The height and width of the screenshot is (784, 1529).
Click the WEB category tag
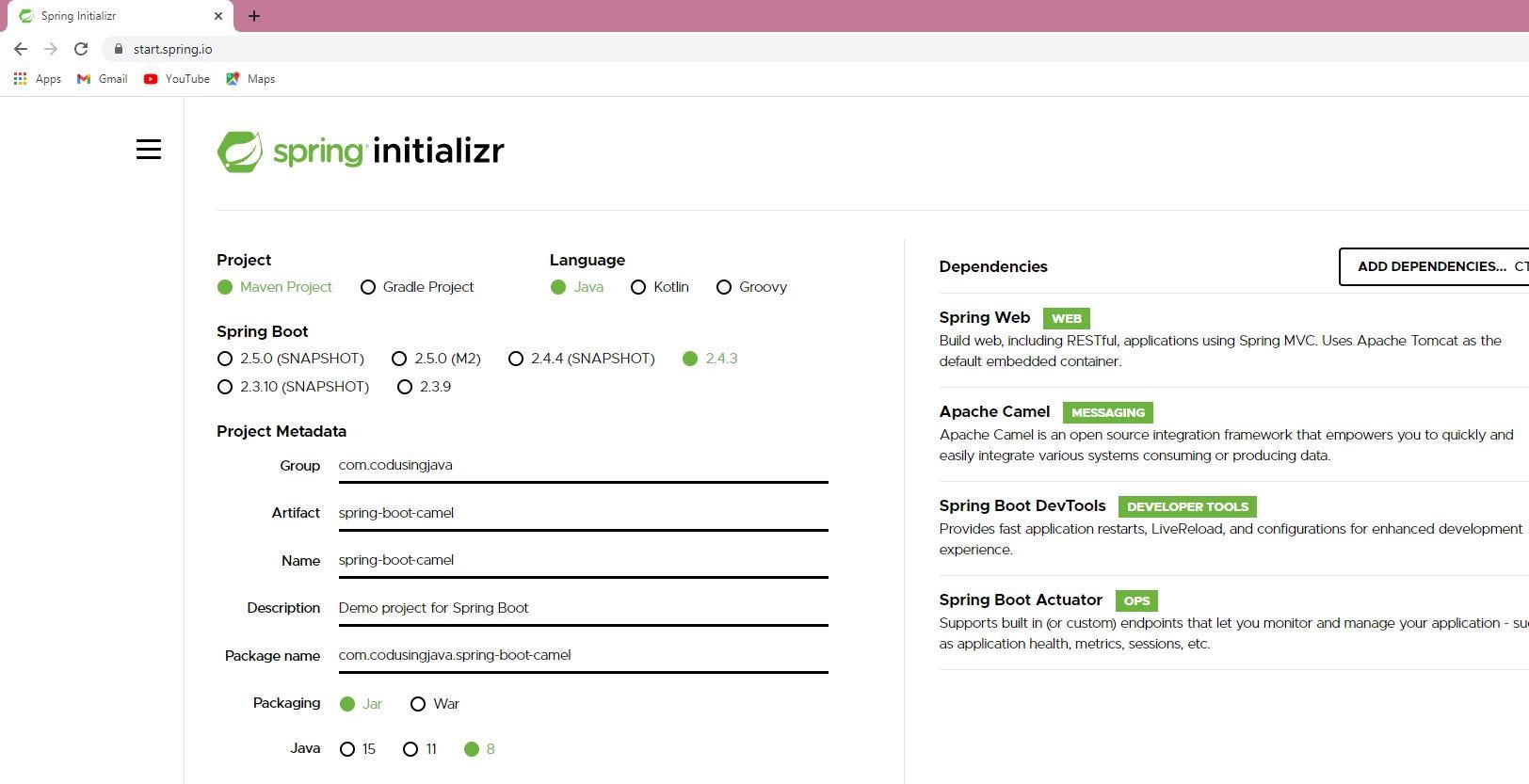coord(1067,319)
